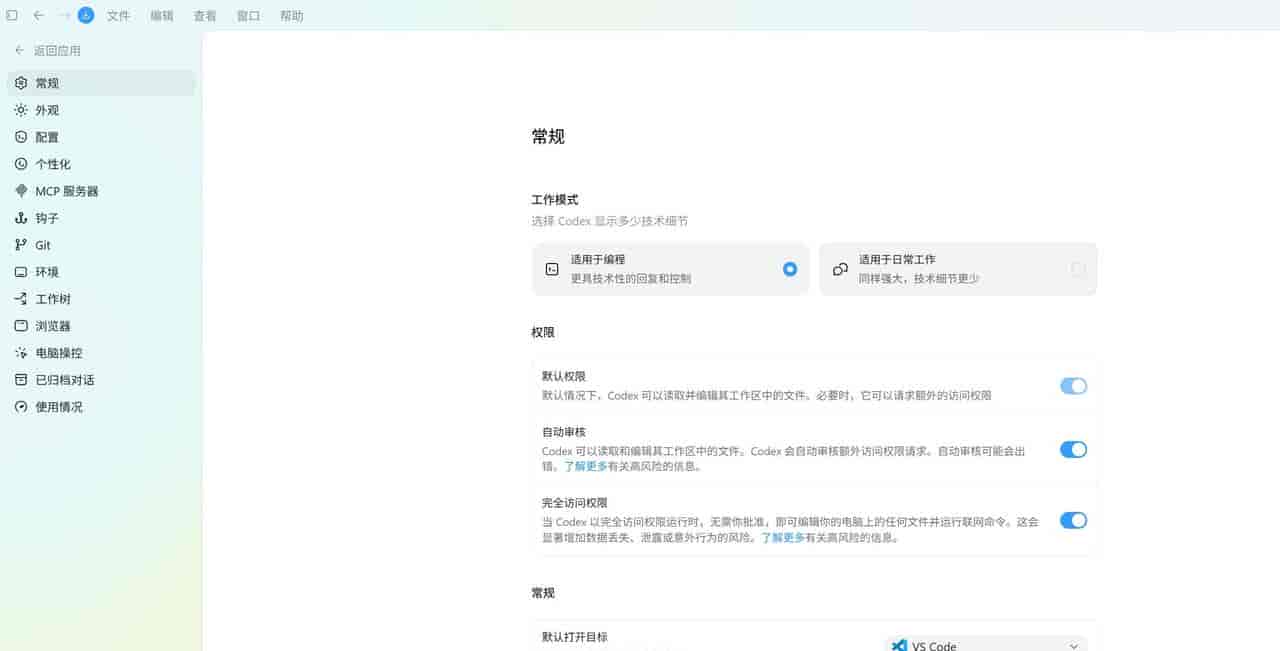The image size is (1280, 651).
Task: Click the back arrow in title bar
Action: pos(38,15)
